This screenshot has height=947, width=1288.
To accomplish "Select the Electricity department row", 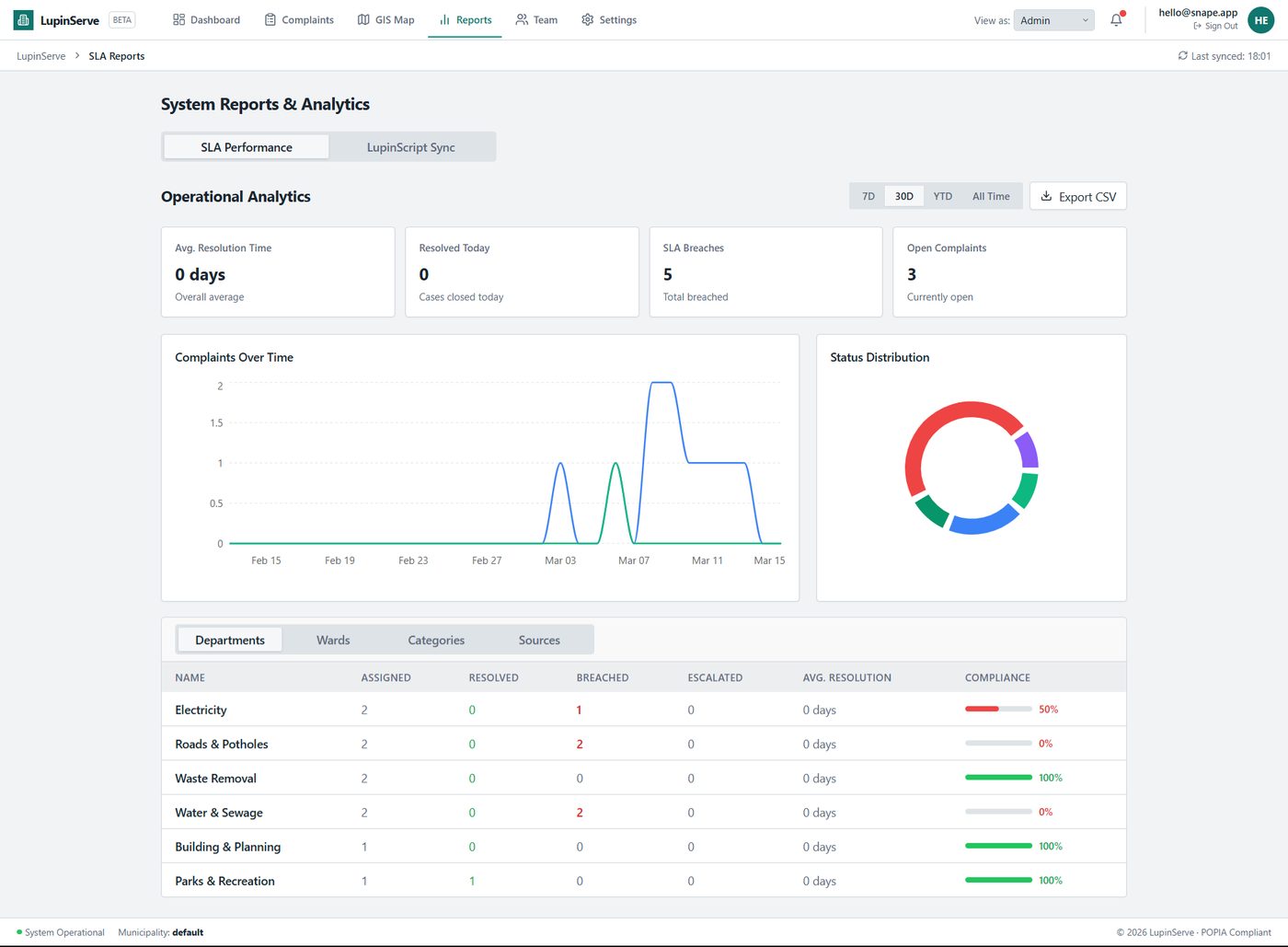I will 644,710.
